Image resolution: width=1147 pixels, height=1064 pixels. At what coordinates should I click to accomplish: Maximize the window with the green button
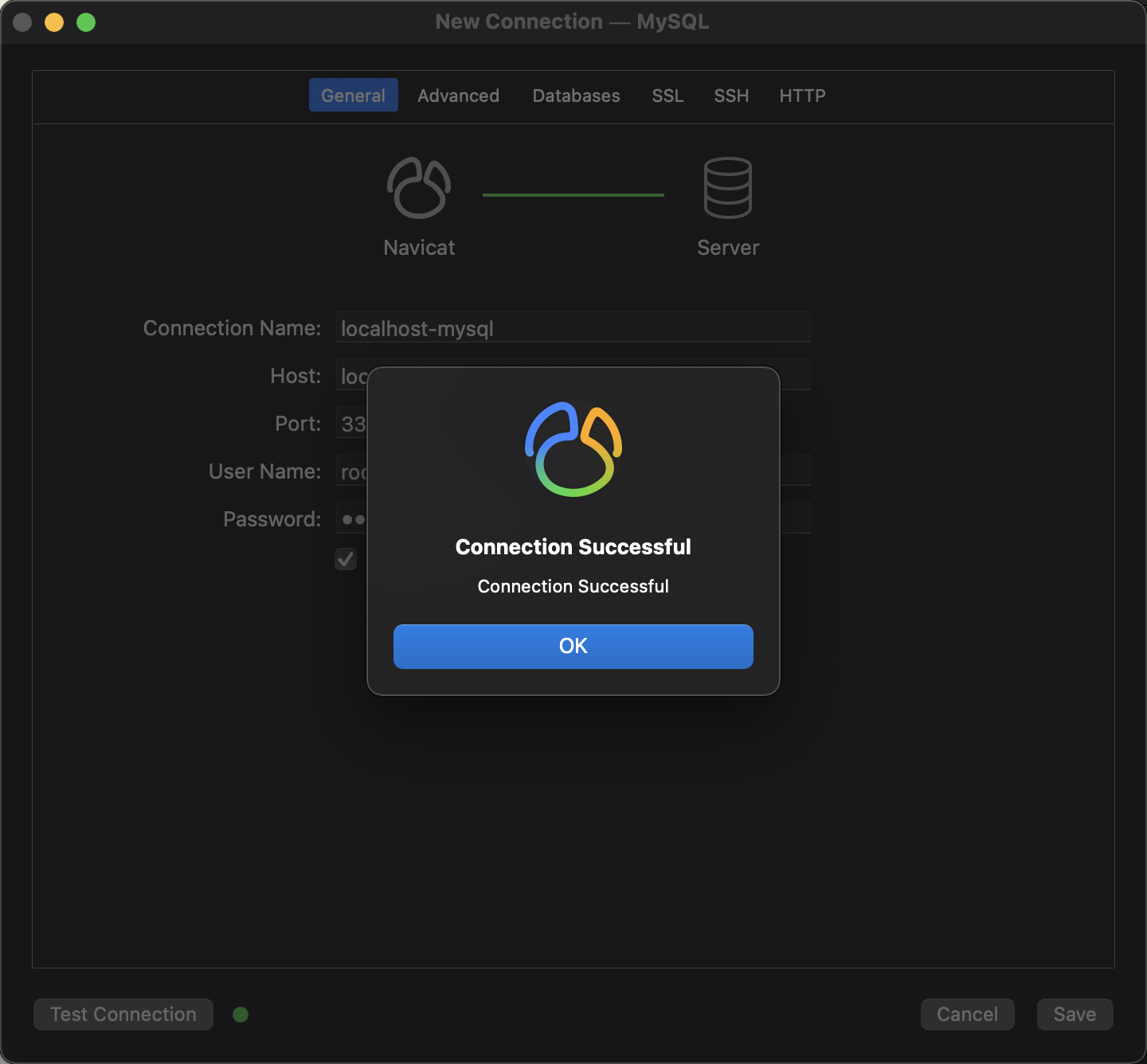coord(86,22)
